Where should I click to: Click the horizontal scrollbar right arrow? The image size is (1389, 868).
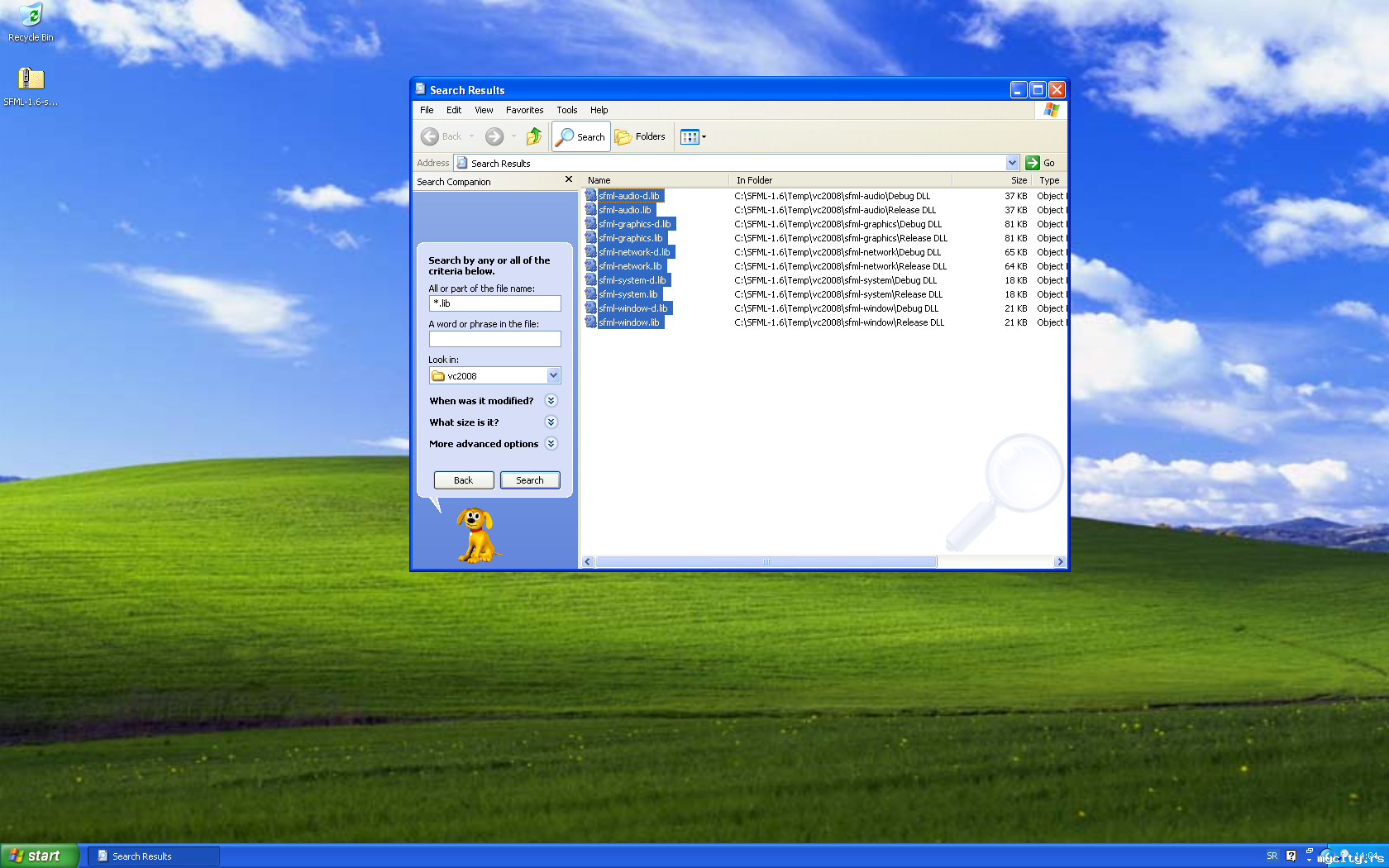pos(1059,562)
